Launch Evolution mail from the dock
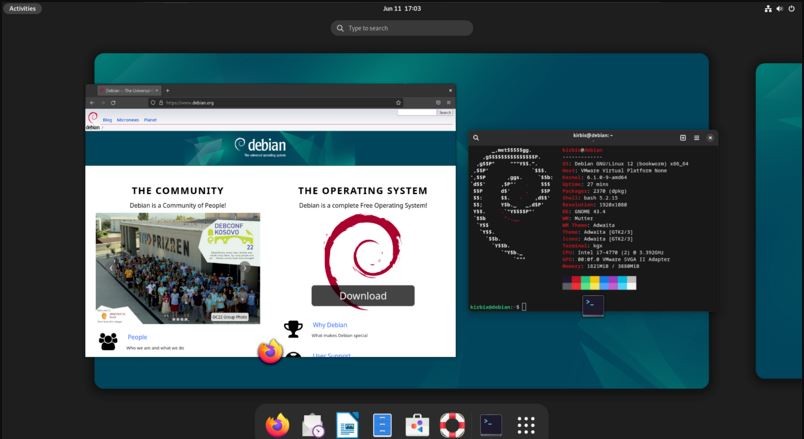The width and height of the screenshot is (804, 439). (x=312, y=425)
